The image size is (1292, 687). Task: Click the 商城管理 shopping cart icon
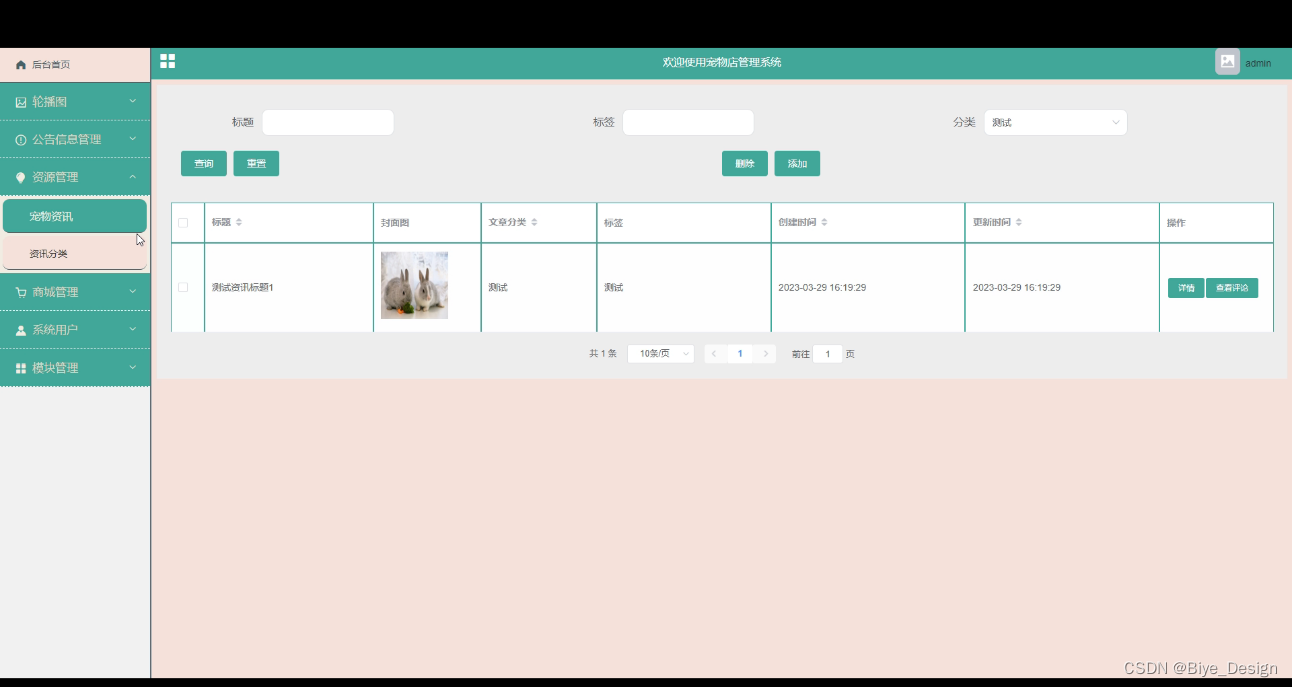pyautogui.click(x=21, y=292)
